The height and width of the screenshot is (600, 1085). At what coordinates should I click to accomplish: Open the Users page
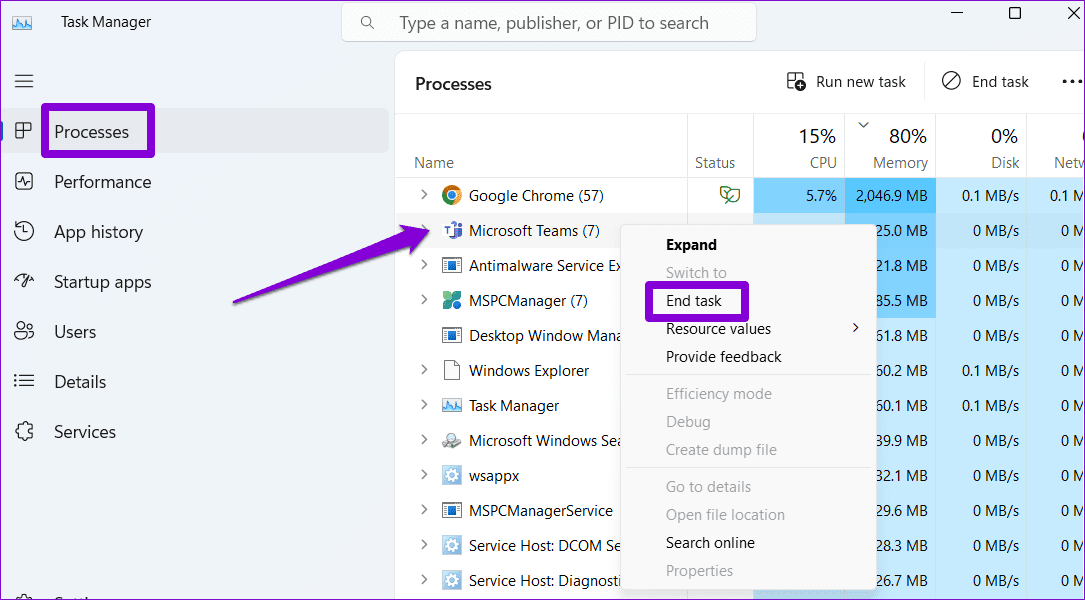tap(75, 332)
